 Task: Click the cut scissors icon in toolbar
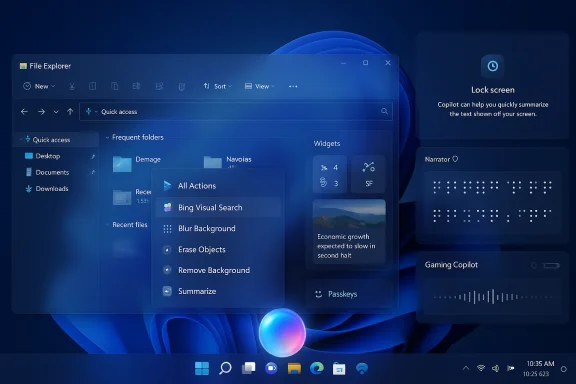[72, 86]
